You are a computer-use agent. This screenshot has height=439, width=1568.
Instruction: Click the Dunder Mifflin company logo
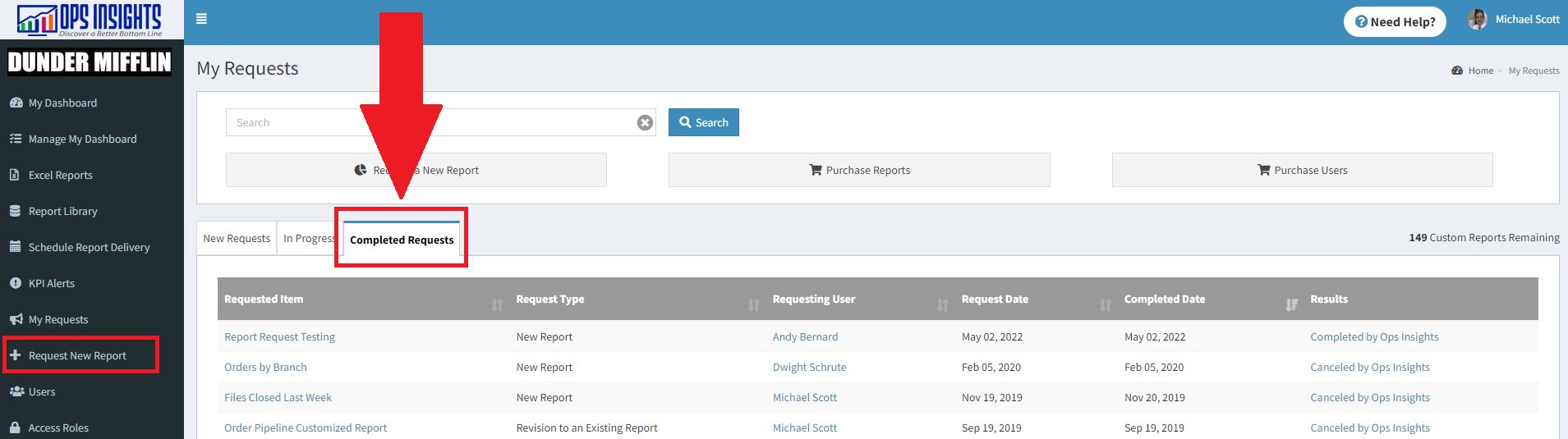90,62
